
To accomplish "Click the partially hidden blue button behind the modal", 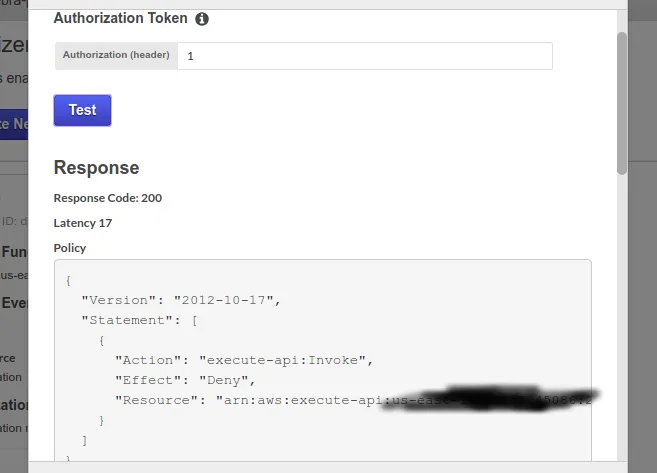I will [x=14, y=124].
